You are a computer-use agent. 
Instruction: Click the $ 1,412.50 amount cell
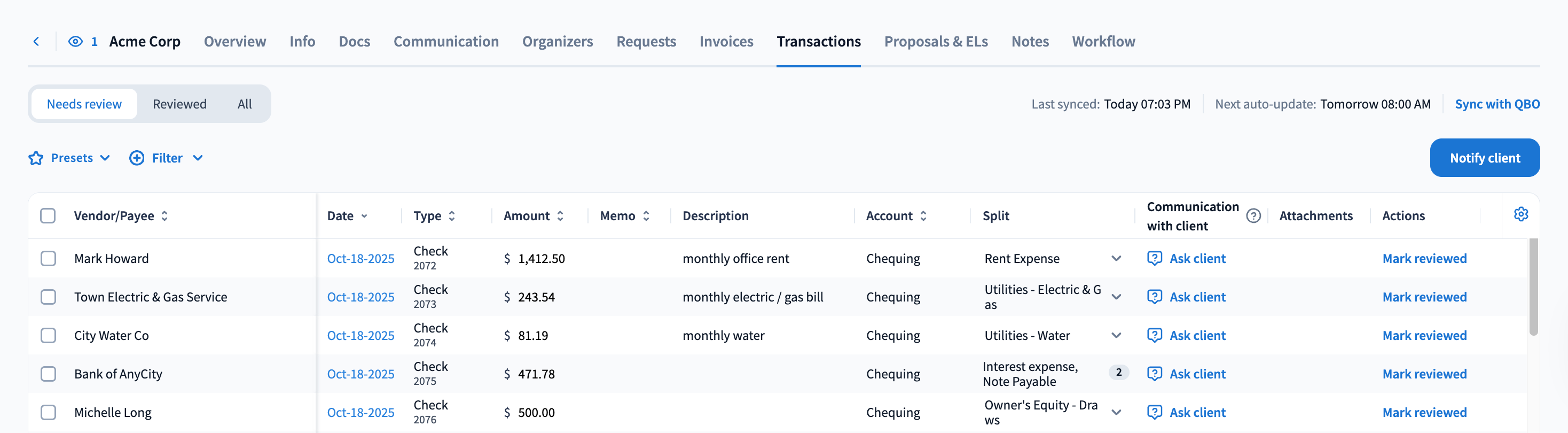click(x=535, y=258)
